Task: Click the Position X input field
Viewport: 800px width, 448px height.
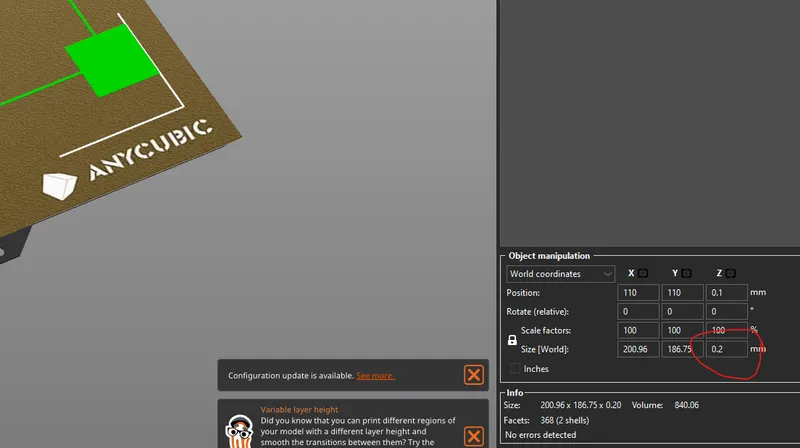Action: click(x=638, y=293)
